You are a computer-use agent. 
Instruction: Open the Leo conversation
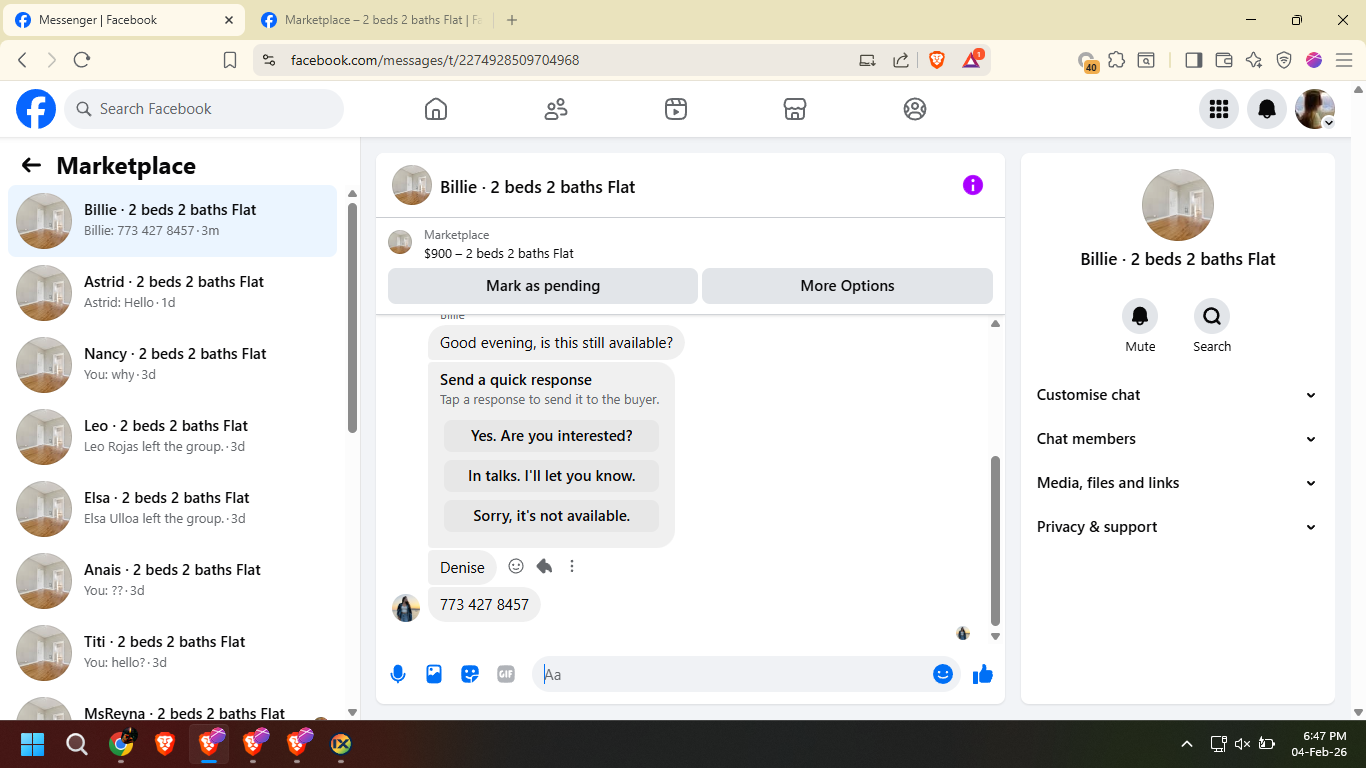172,437
